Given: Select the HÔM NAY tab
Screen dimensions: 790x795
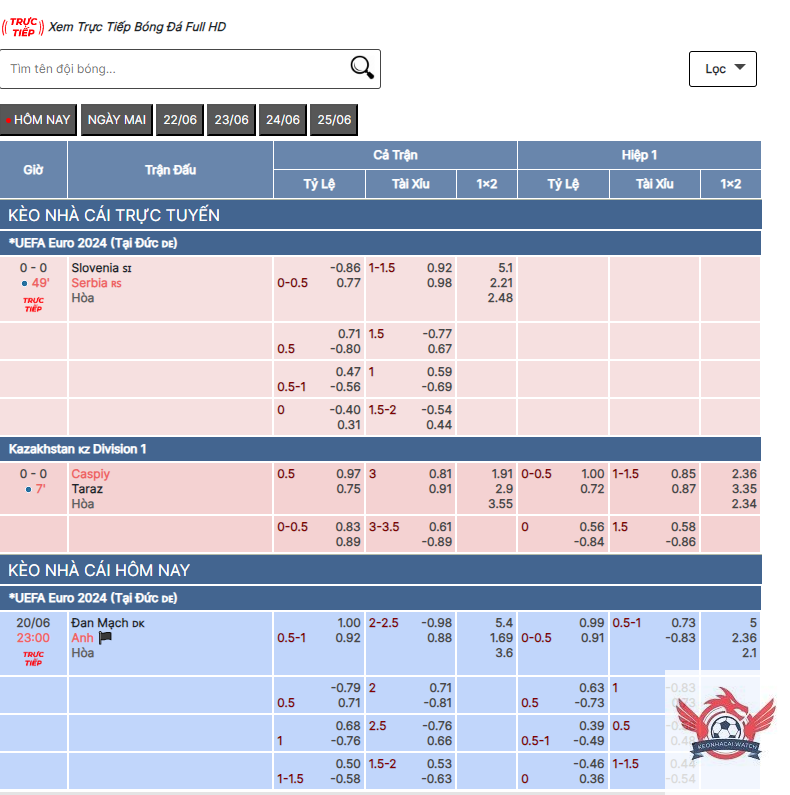Looking at the screenshot, I should [x=38, y=120].
